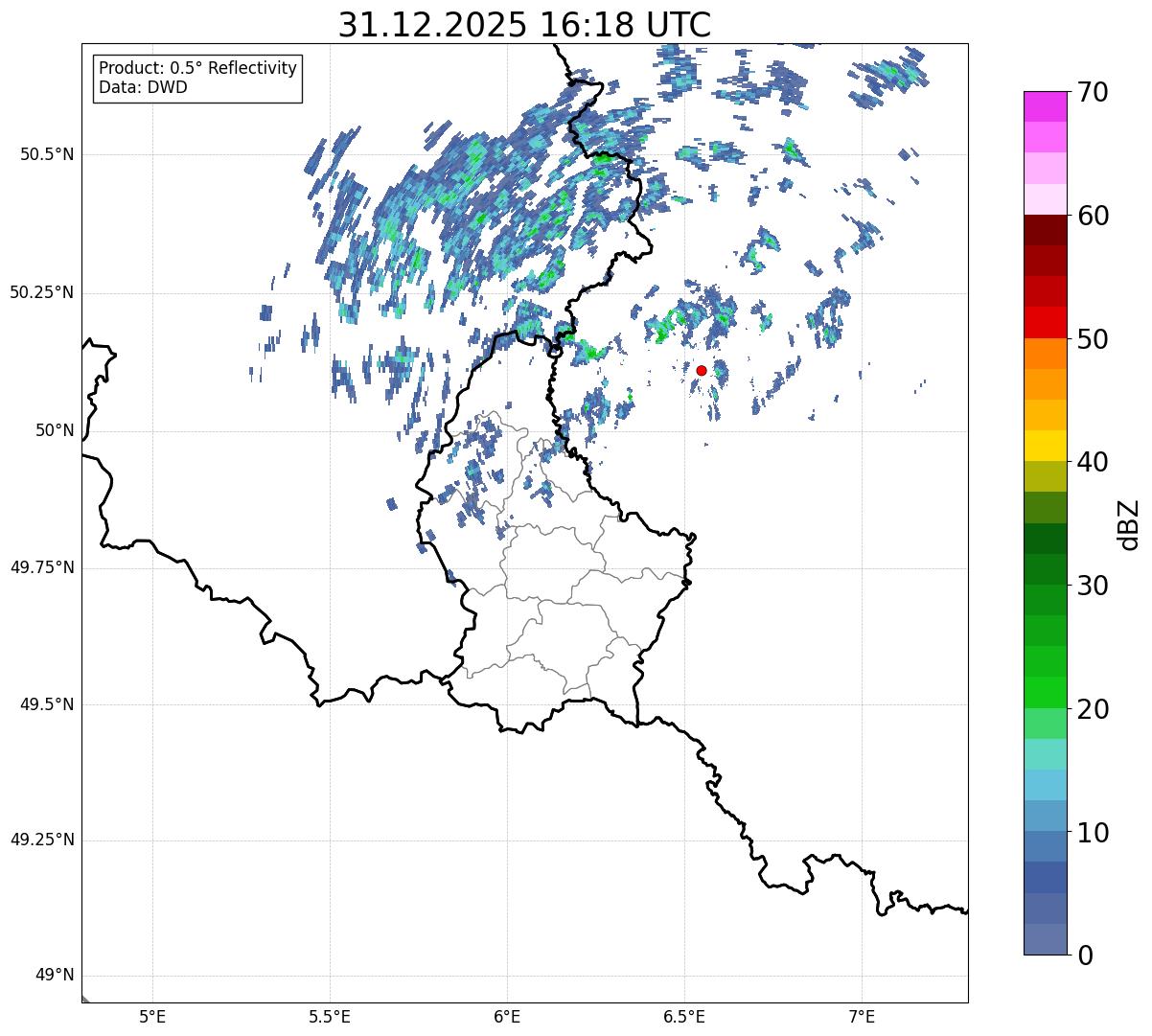Click the "50.25°N" latitude label
This screenshot has height=1036, width=1152.
[42, 292]
